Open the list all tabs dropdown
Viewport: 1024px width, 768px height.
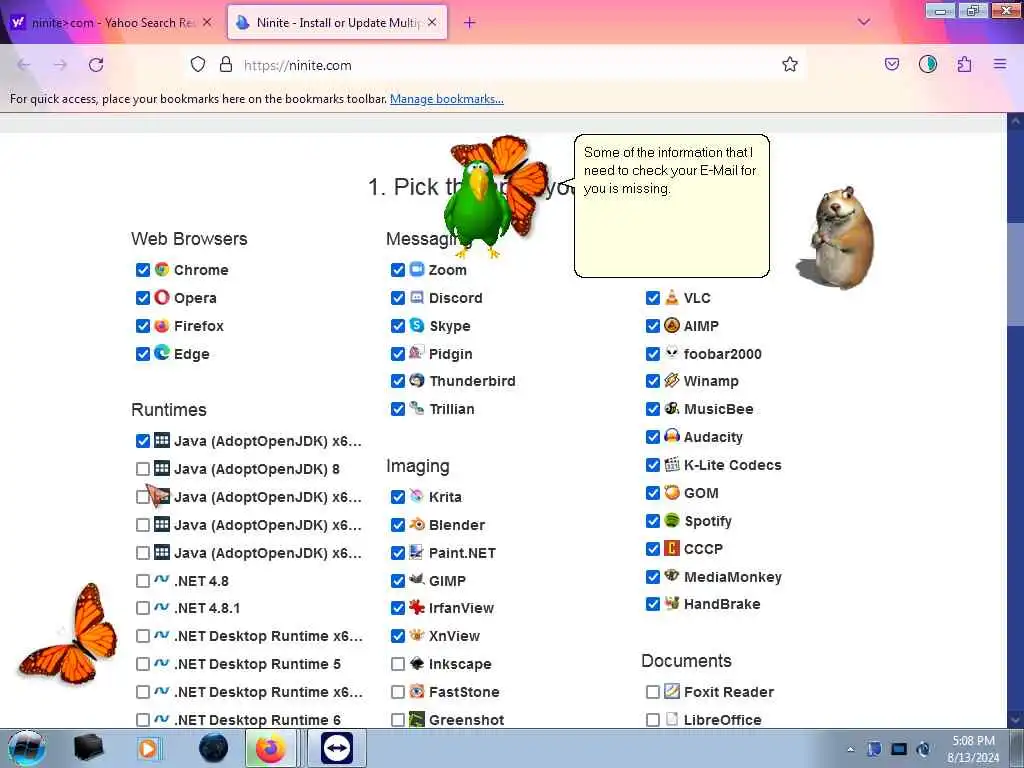point(863,22)
